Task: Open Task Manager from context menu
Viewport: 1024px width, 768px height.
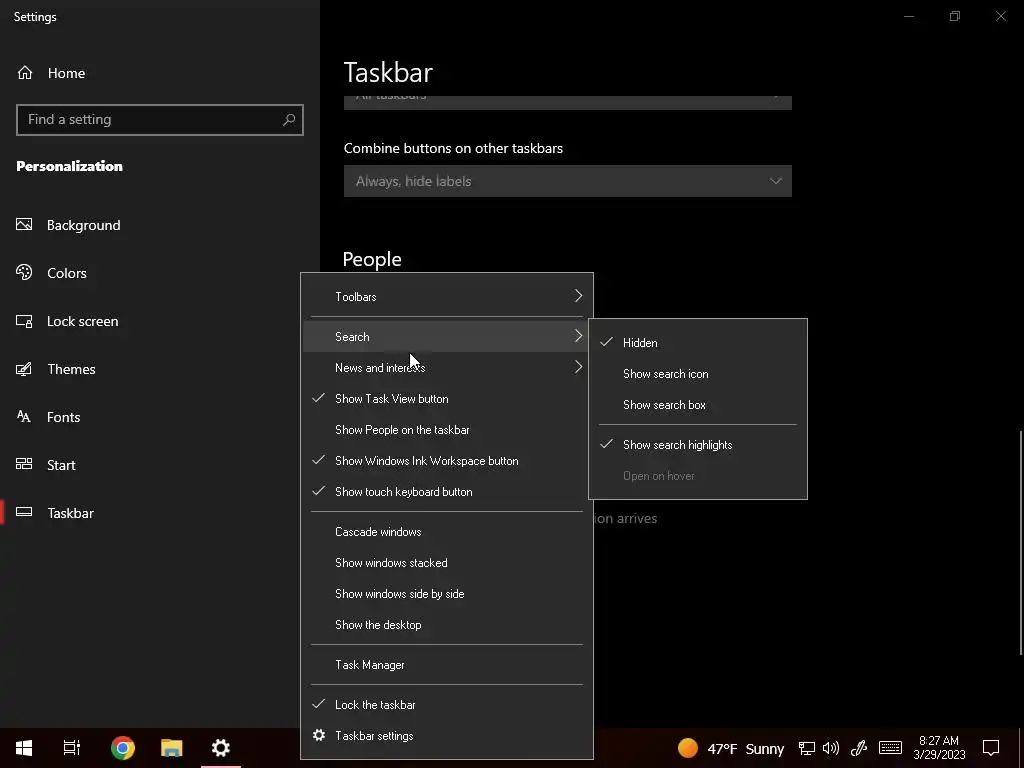Action: [447, 665]
